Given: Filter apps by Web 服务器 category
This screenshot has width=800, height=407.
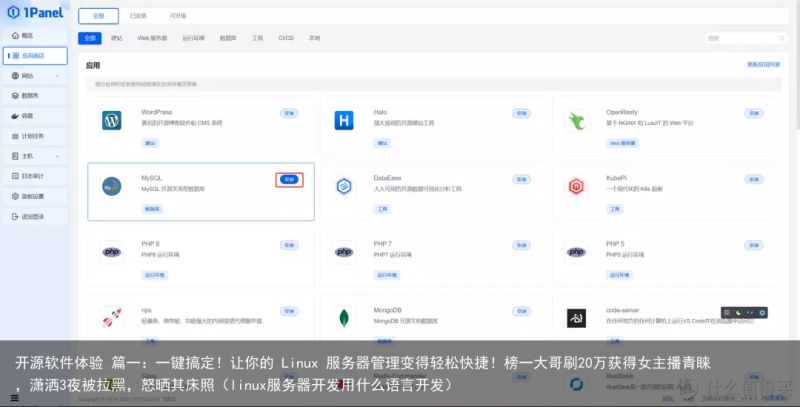Looking at the screenshot, I should click(x=152, y=38).
